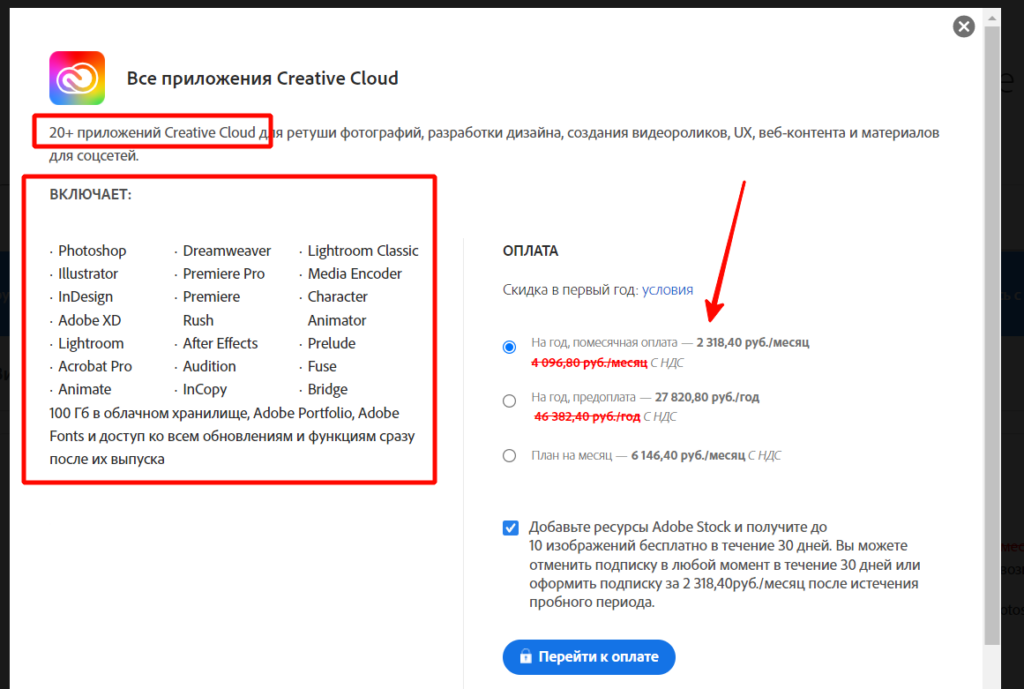Open the first-year discount 'условия' link
The width and height of the screenshot is (1024, 689).
[667, 290]
